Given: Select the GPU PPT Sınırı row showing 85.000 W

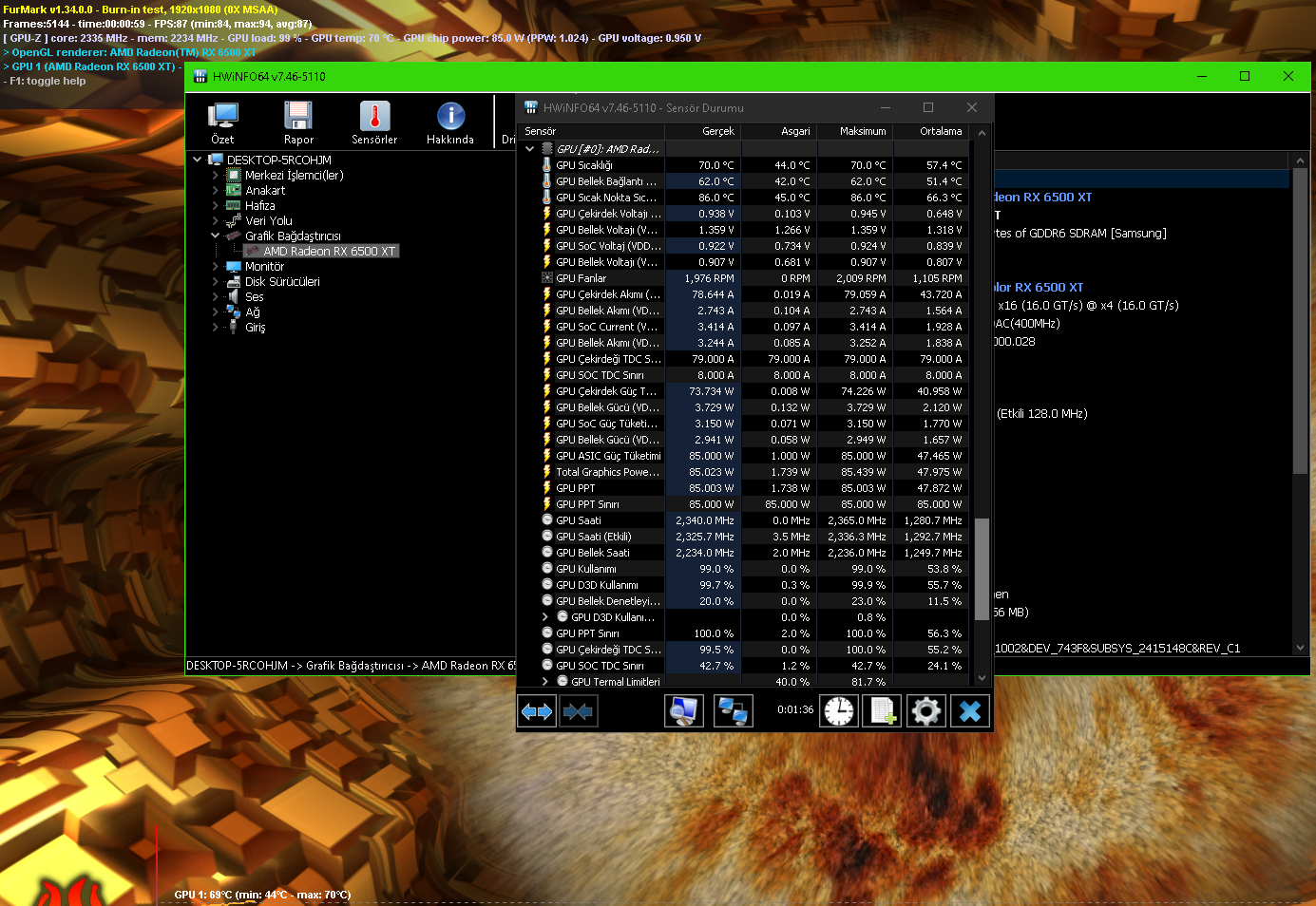Looking at the screenshot, I should (744, 504).
